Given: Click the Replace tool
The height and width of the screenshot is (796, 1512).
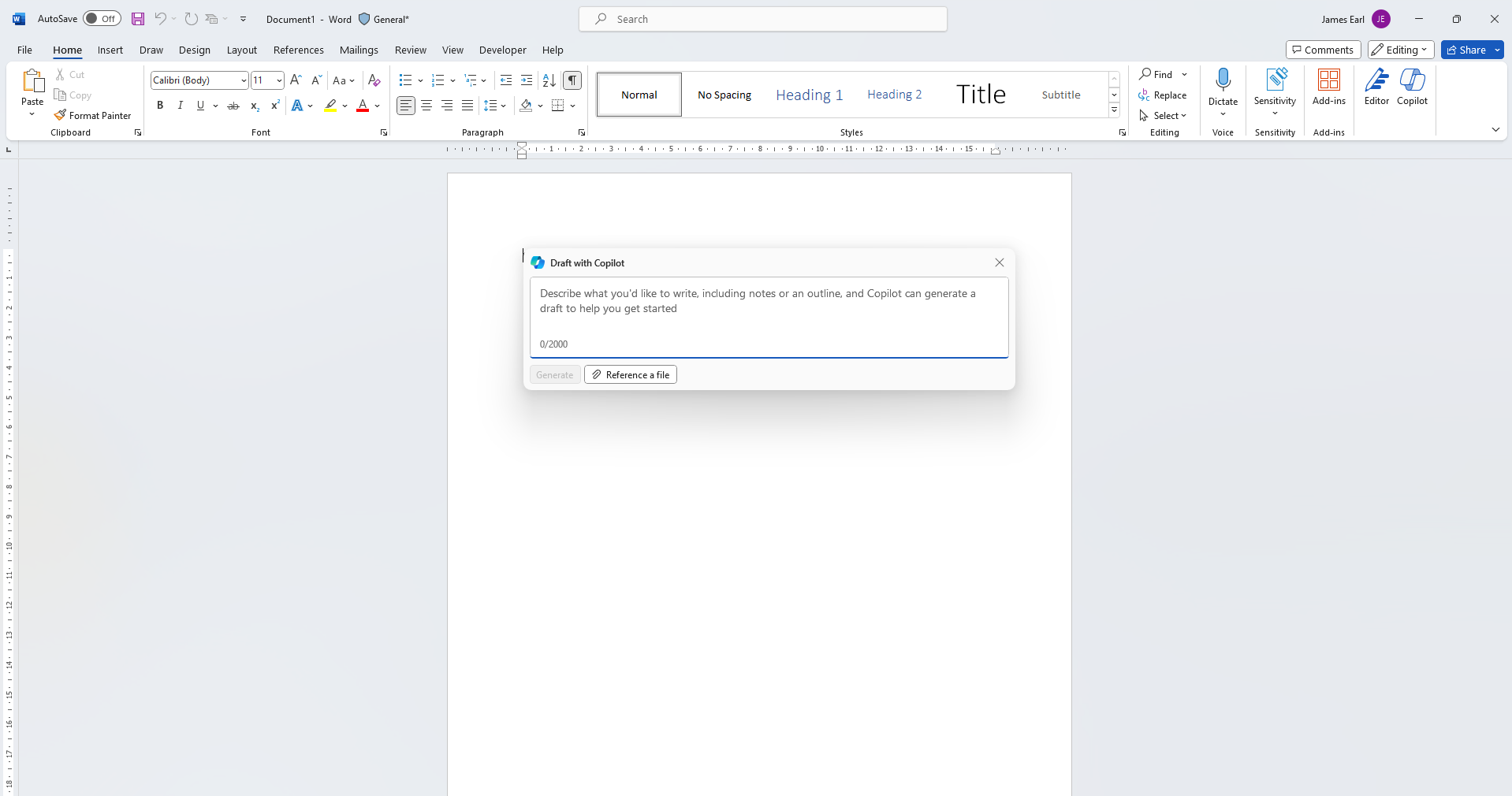Looking at the screenshot, I should click(x=1163, y=95).
